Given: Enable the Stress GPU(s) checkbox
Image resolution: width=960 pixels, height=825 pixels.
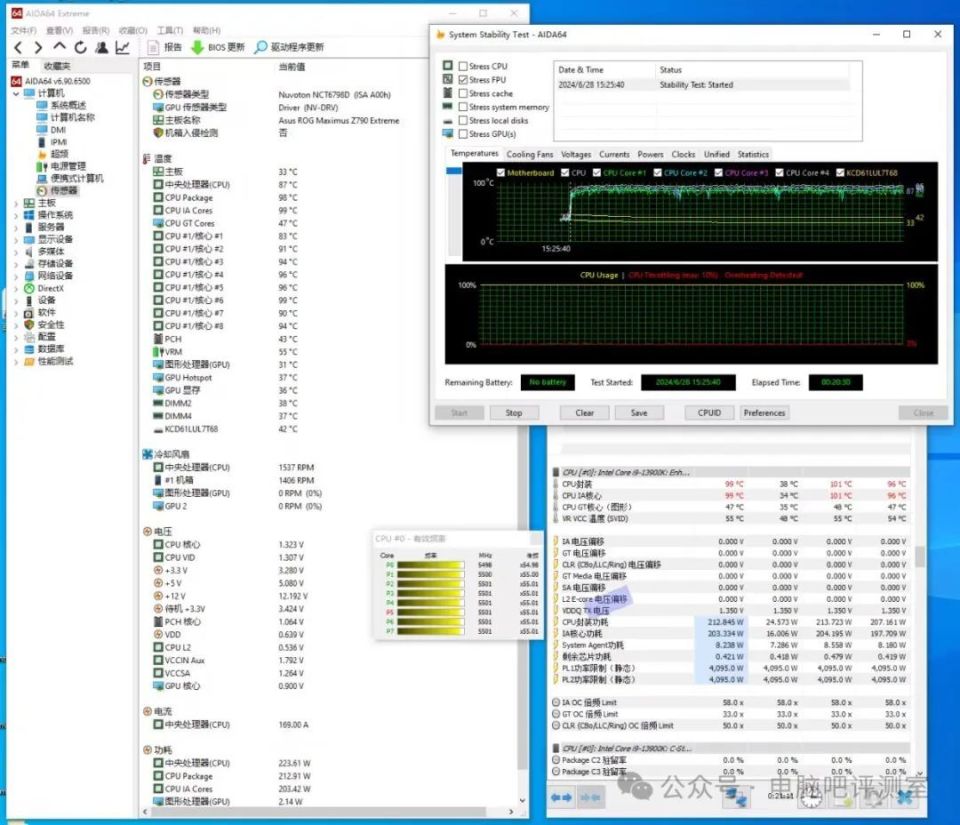Looking at the screenshot, I should point(463,134).
